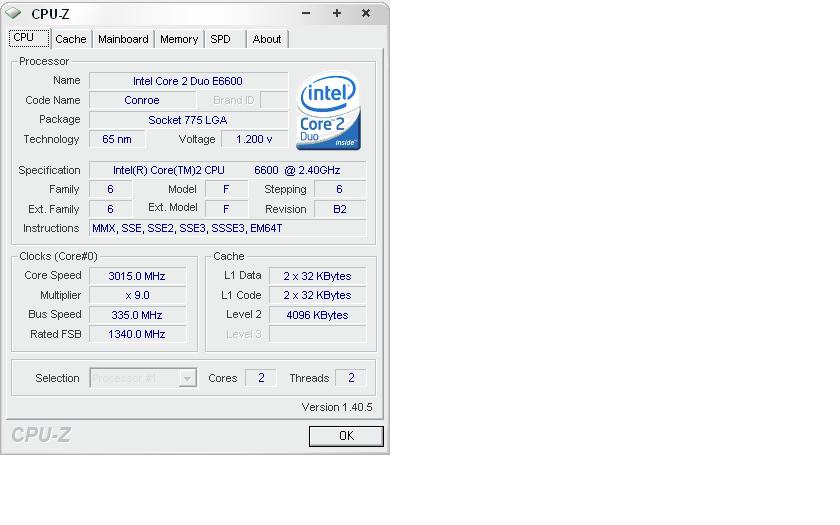840x525 pixels.
Task: Click the Bus Speed value 335.0 MHz
Action: point(137,315)
